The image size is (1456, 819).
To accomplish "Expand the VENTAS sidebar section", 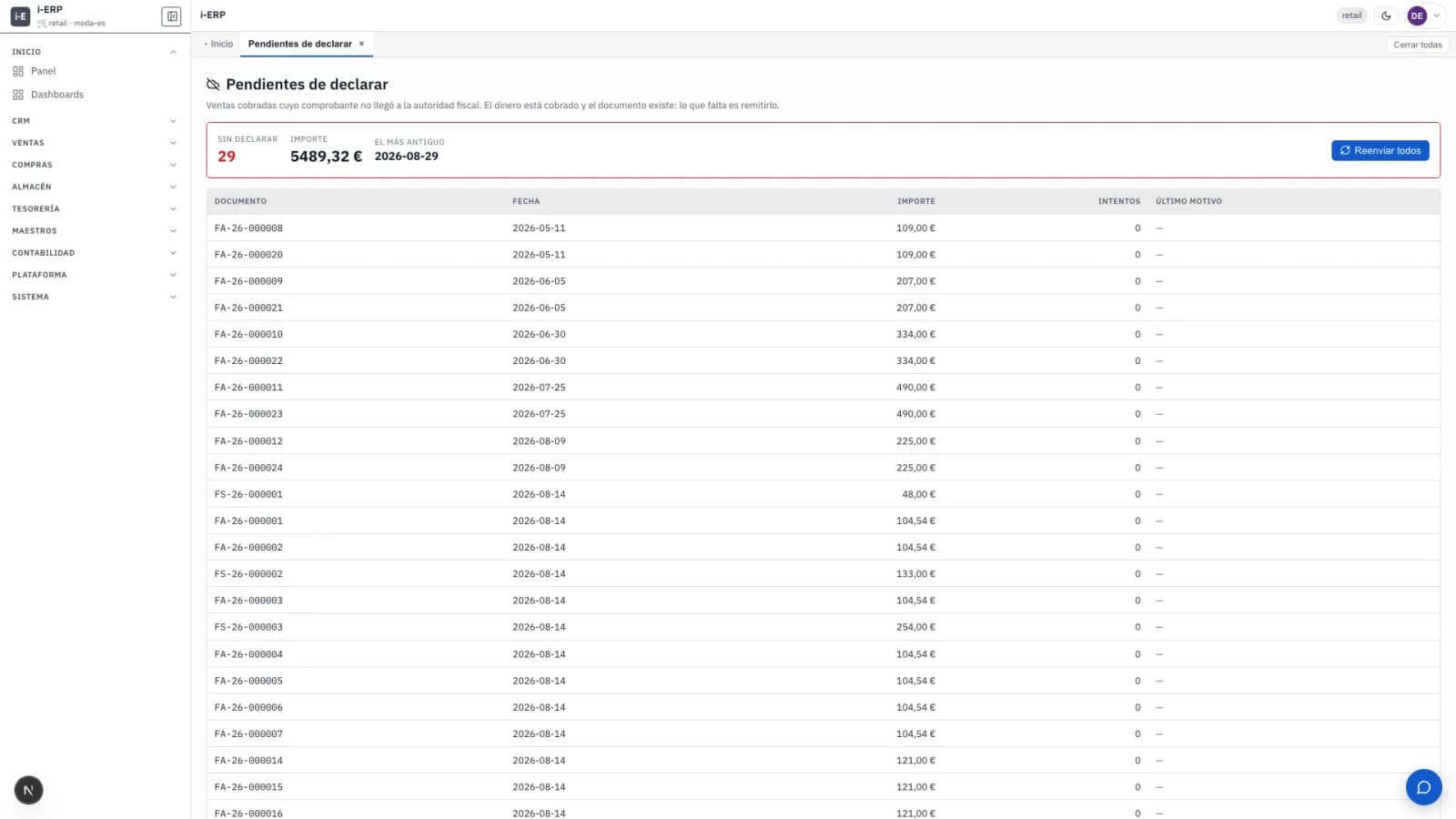I will pos(95,143).
